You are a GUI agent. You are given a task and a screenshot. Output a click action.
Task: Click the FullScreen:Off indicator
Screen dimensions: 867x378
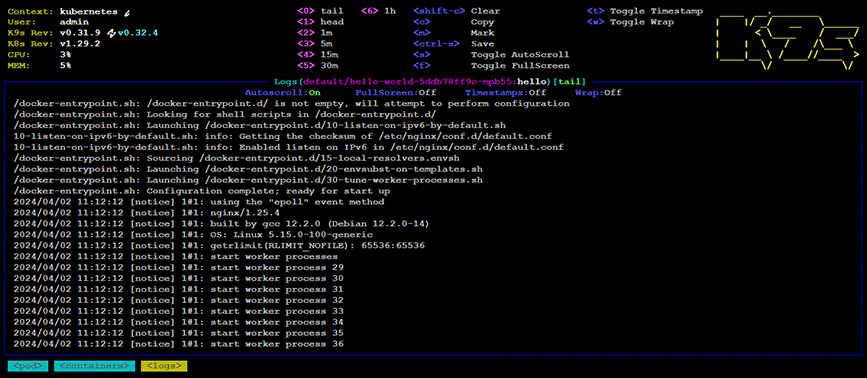click(x=395, y=92)
